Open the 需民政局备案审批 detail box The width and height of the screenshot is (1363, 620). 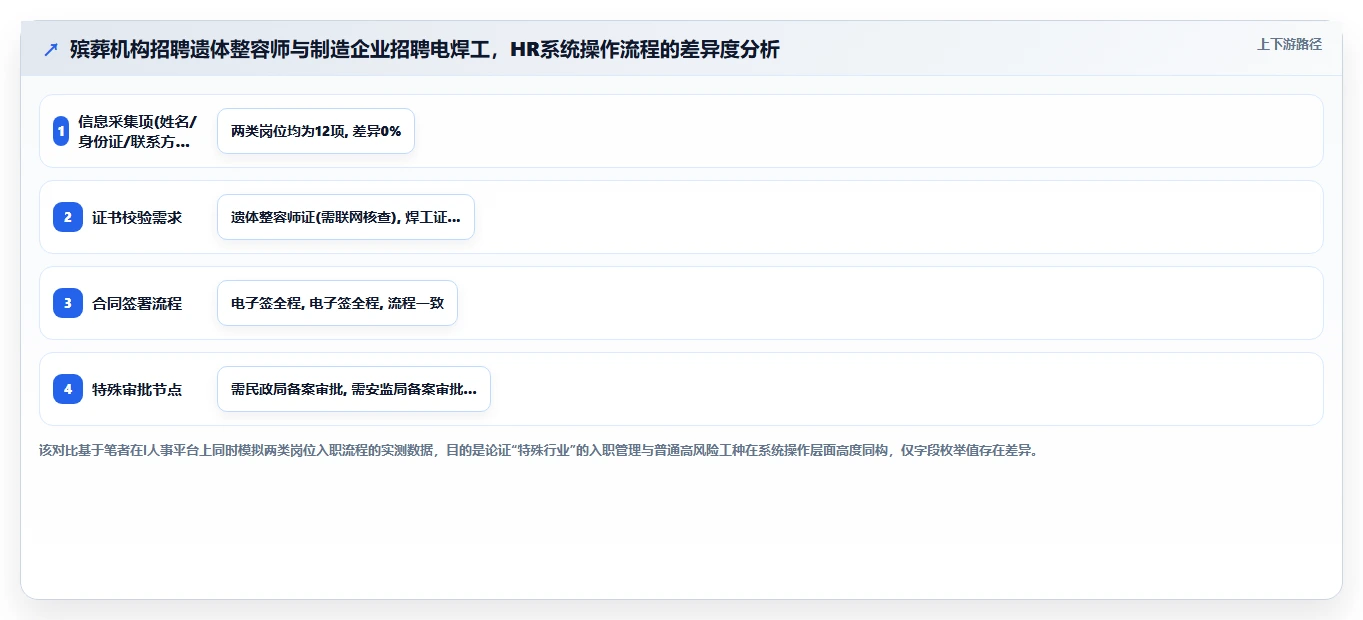pos(354,389)
